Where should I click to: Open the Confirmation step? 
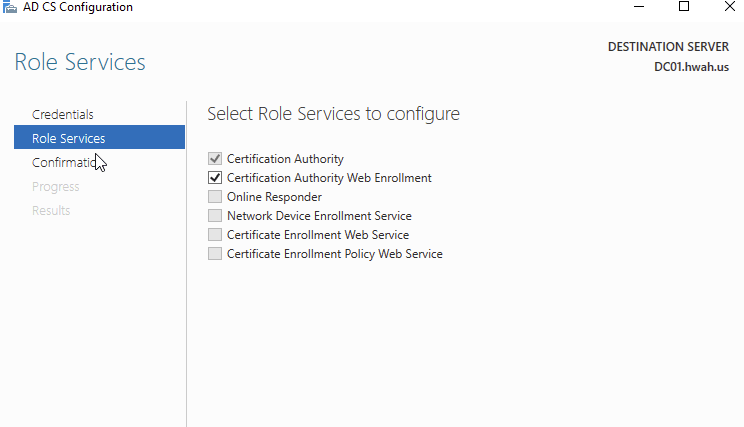pos(65,162)
